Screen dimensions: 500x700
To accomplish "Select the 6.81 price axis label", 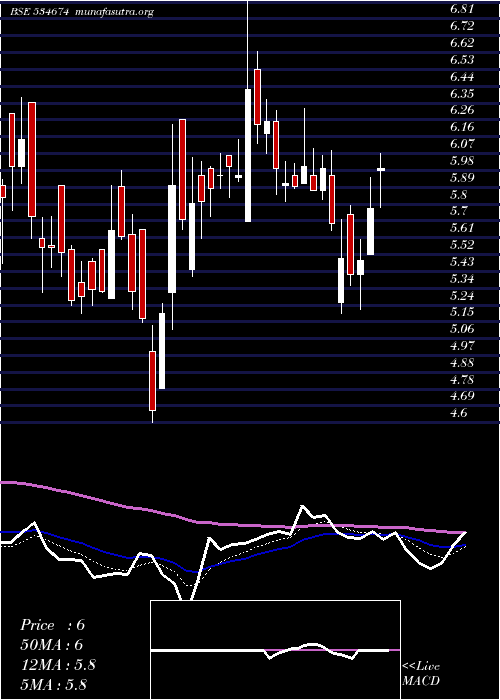I will 462,9.
